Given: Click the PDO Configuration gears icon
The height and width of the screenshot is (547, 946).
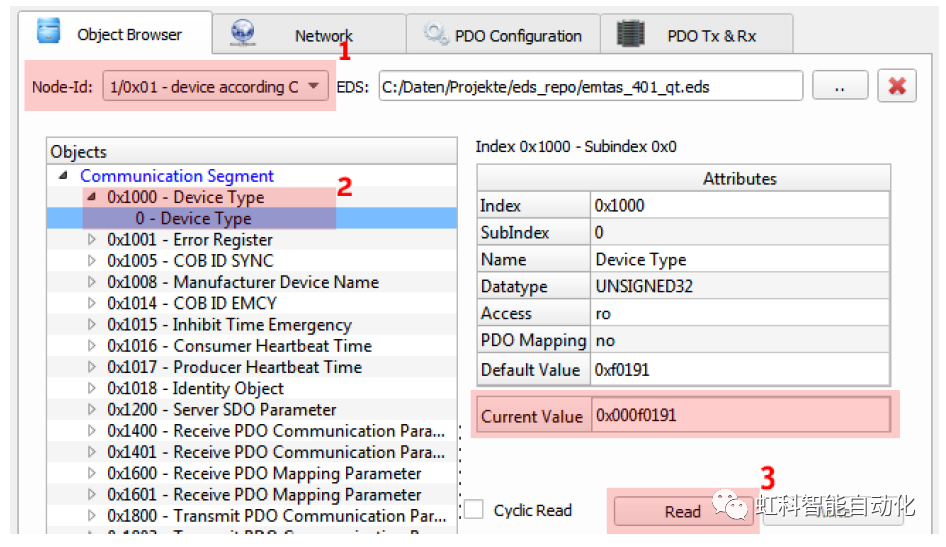Looking at the screenshot, I should (x=436, y=34).
